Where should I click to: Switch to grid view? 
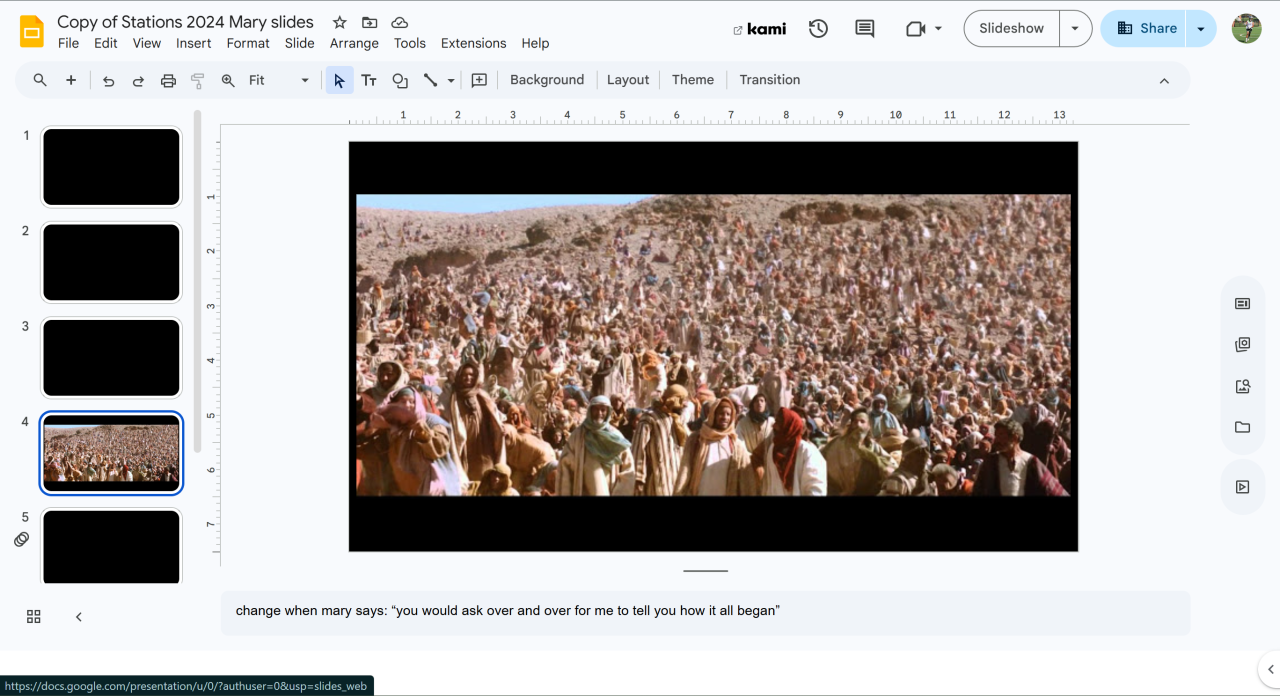34,617
